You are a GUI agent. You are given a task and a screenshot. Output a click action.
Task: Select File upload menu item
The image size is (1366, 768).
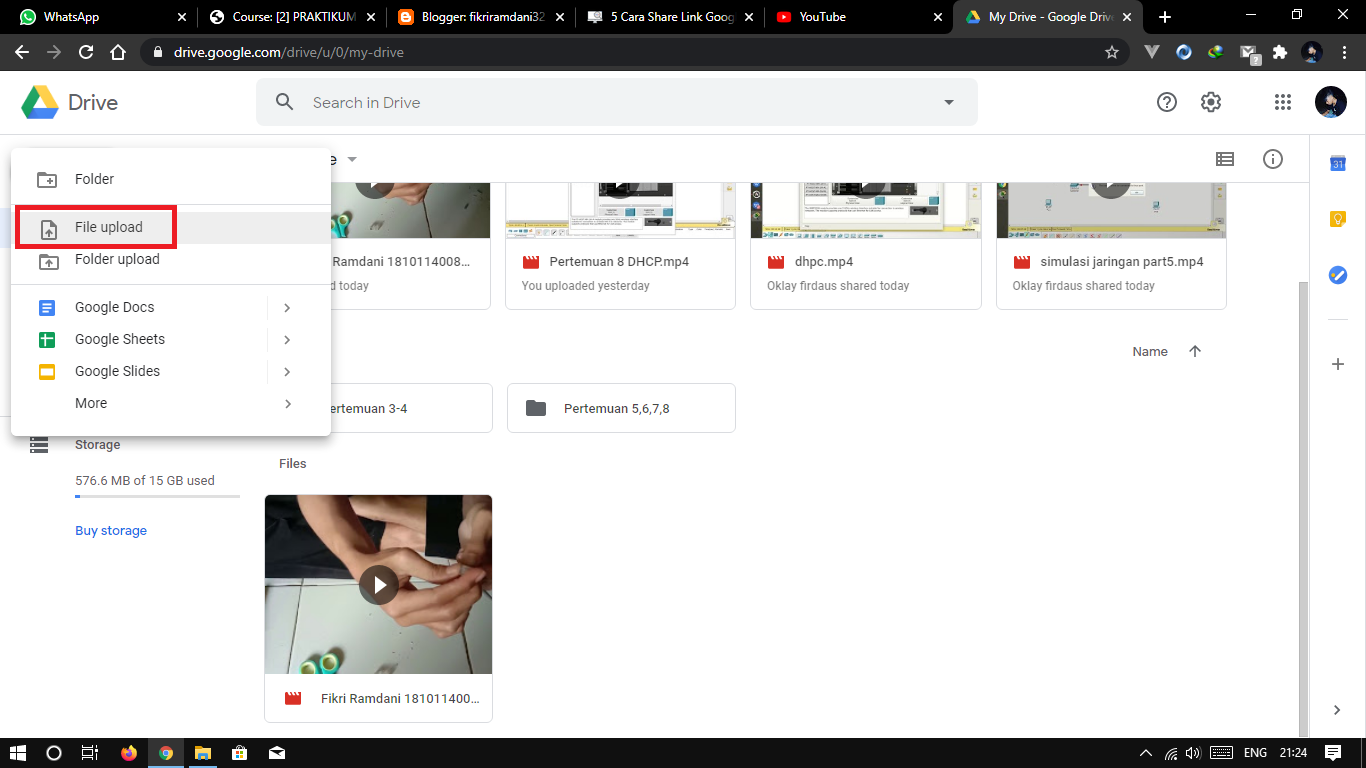tap(171, 227)
